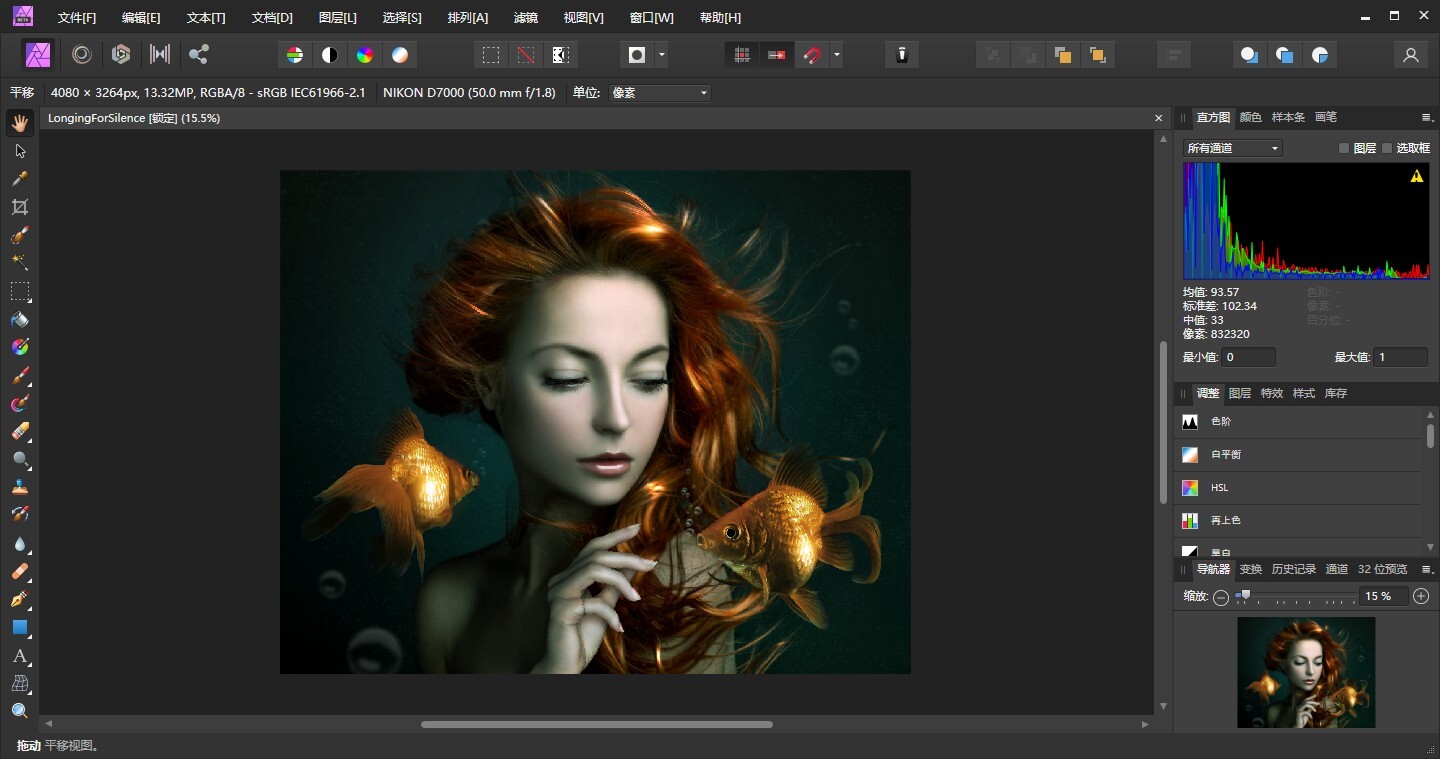This screenshot has height=759, width=1440.
Task: Switch to the Liquify persona
Action: pos(82,55)
